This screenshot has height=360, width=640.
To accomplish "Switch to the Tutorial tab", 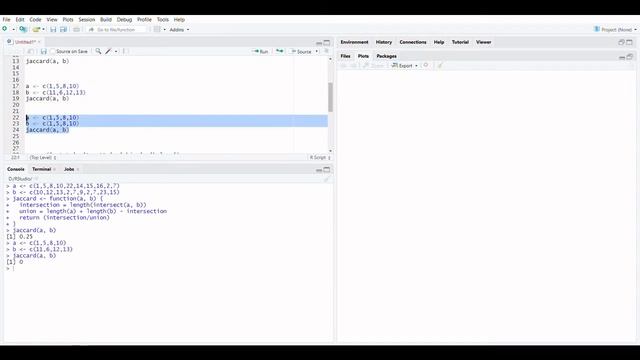I will (460, 42).
